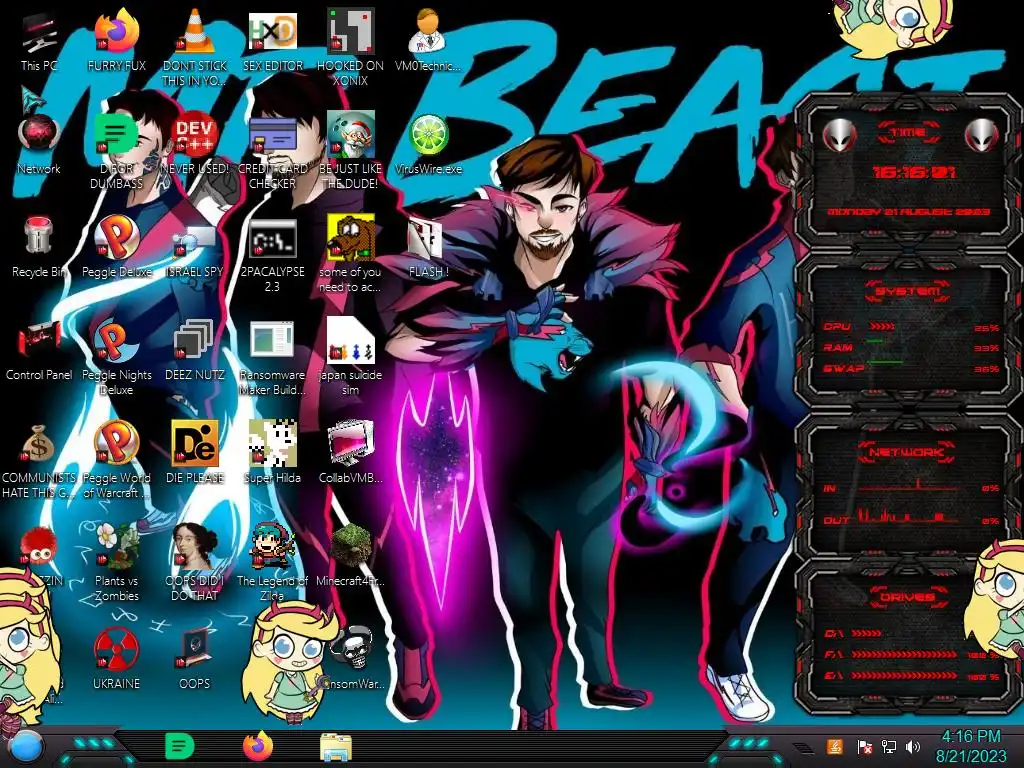The width and height of the screenshot is (1024, 768).
Task: Open ISRAEL SPY shortcut
Action: (195, 240)
